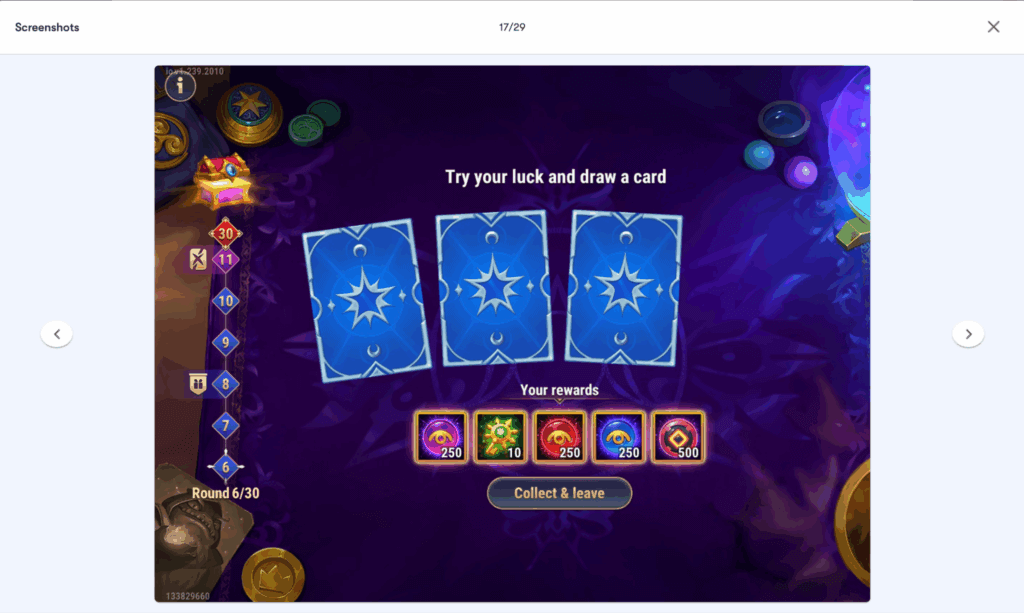Image resolution: width=1024 pixels, height=613 pixels.
Task: Draw the left face-down card
Action: [x=366, y=300]
